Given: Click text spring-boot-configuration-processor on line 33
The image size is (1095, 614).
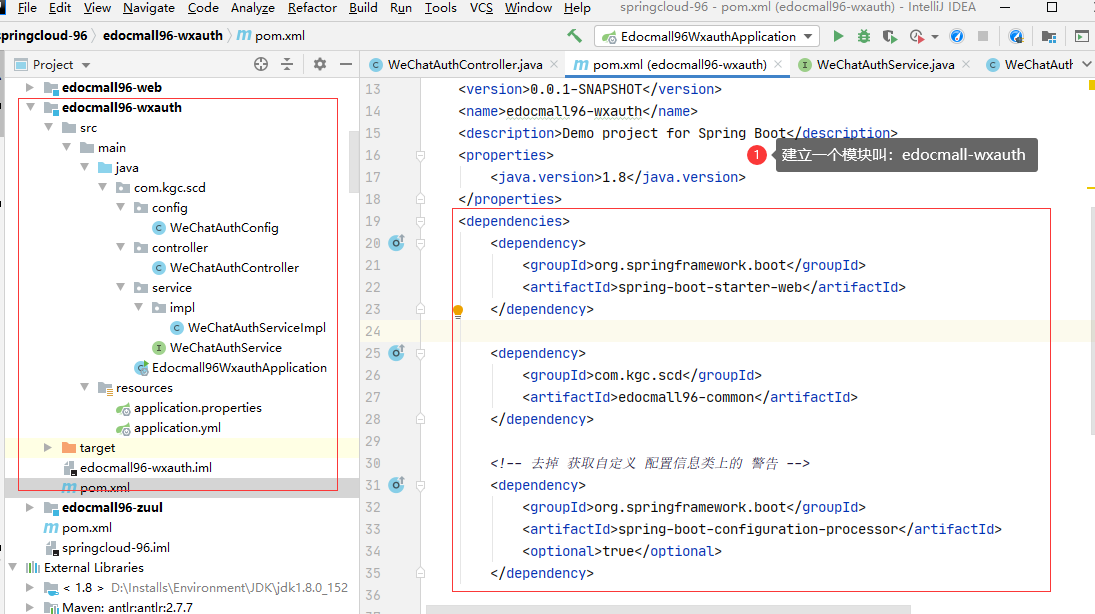Looking at the screenshot, I should pos(758,529).
